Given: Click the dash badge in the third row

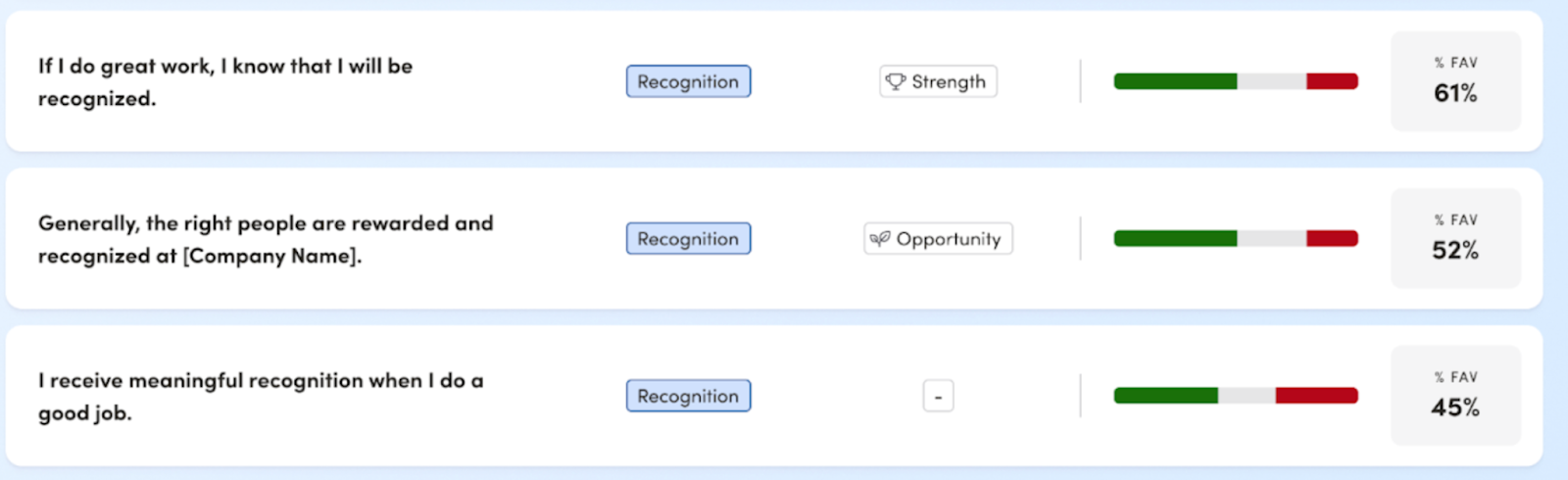Looking at the screenshot, I should coord(938,396).
